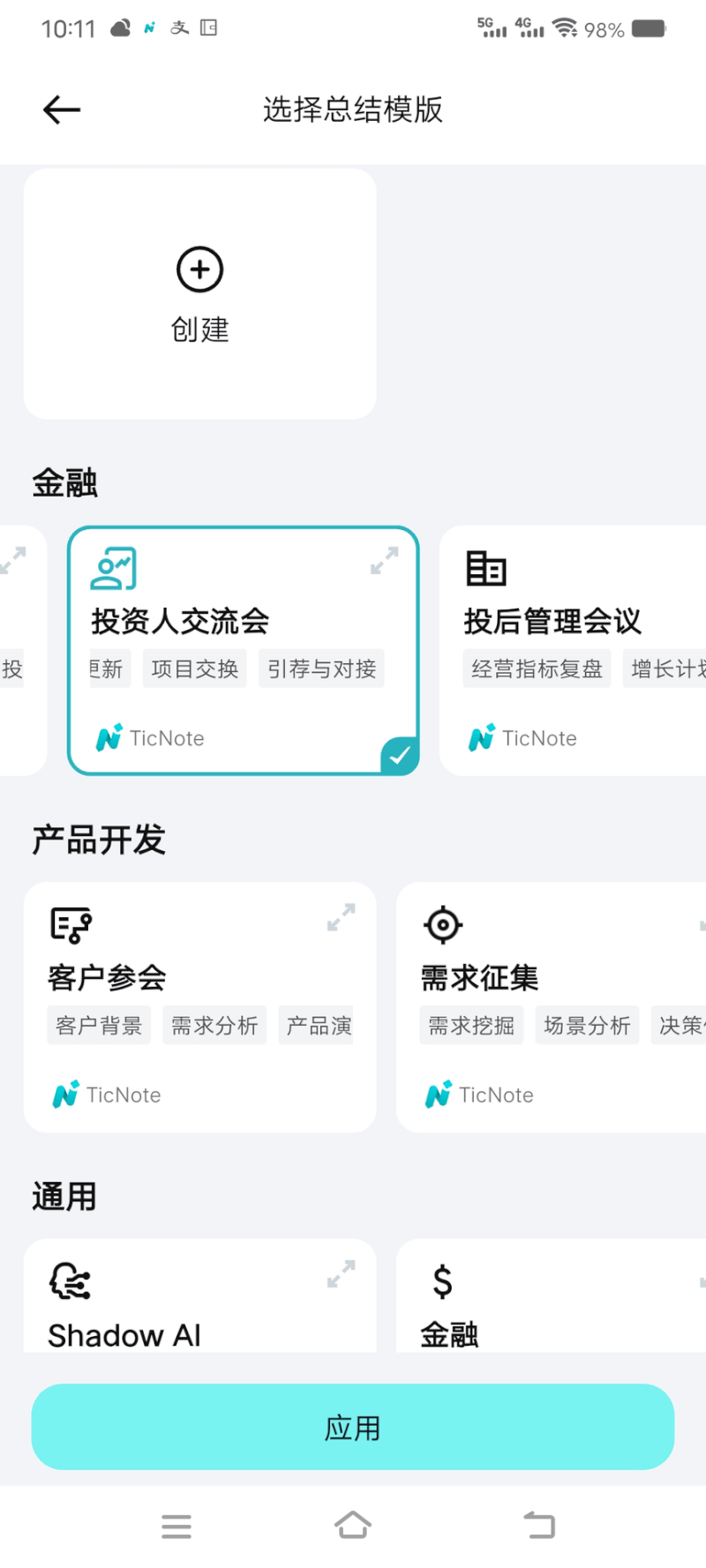The width and height of the screenshot is (706, 1568).
Task: Expand the 客户参会 template preview
Action: pyautogui.click(x=342, y=917)
